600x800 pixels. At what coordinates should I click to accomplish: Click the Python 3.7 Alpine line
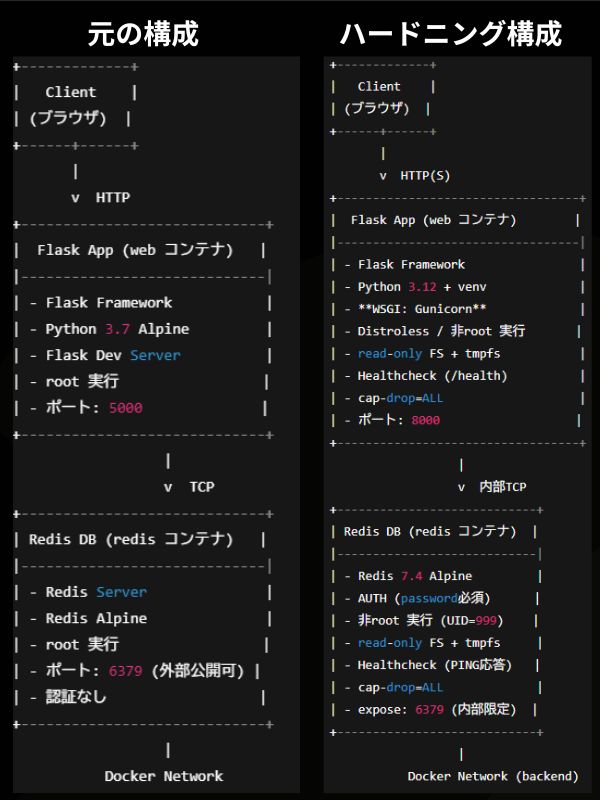tap(117, 329)
